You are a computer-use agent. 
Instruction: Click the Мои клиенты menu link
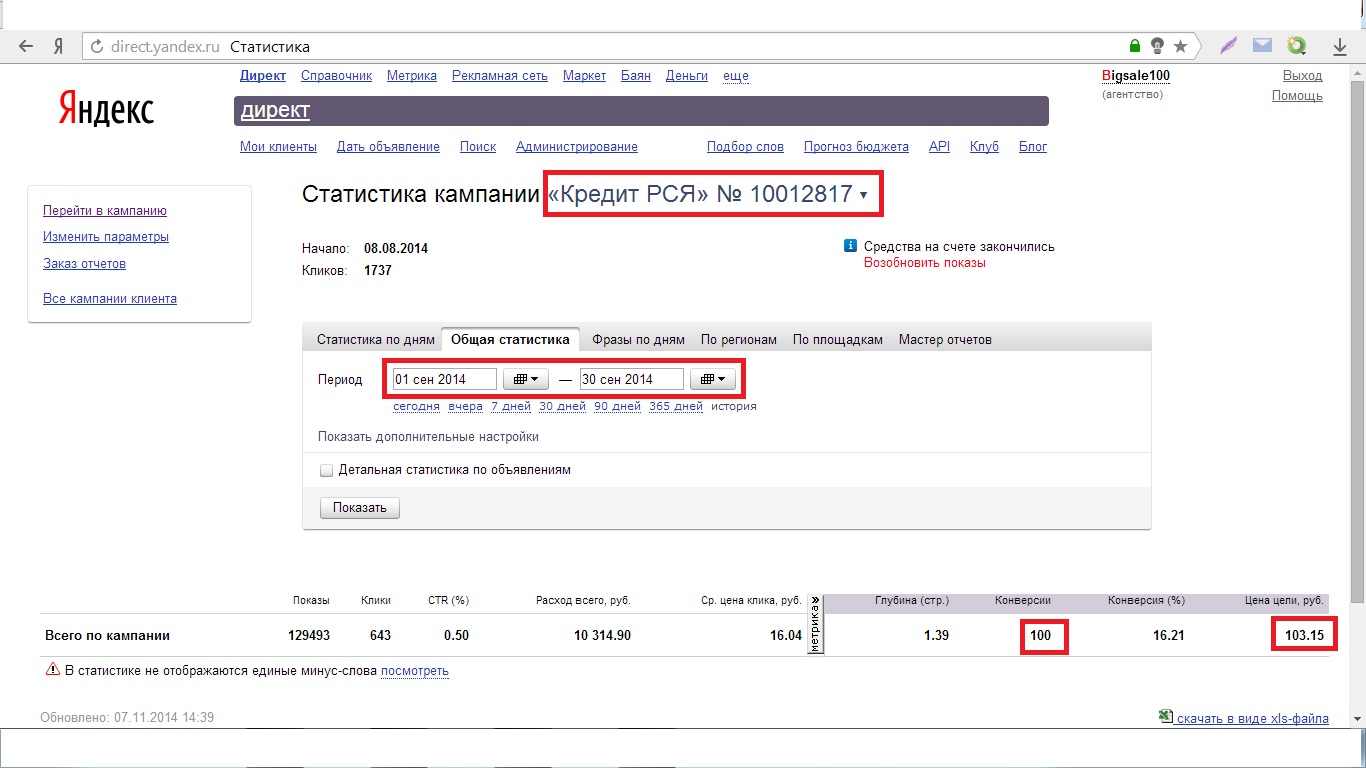[x=278, y=146]
